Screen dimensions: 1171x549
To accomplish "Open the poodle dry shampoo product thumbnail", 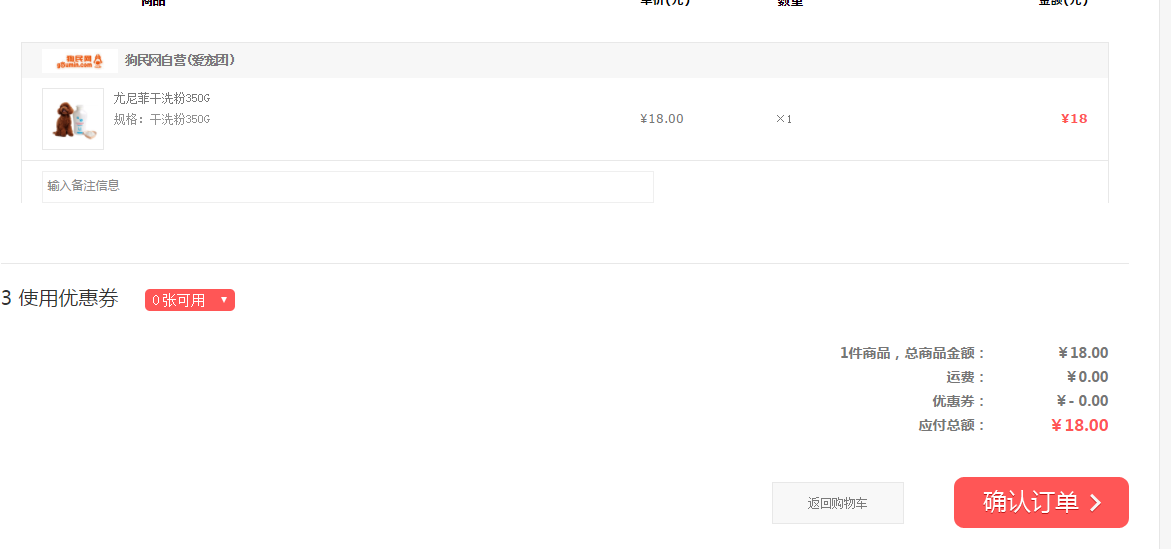I will (73, 119).
